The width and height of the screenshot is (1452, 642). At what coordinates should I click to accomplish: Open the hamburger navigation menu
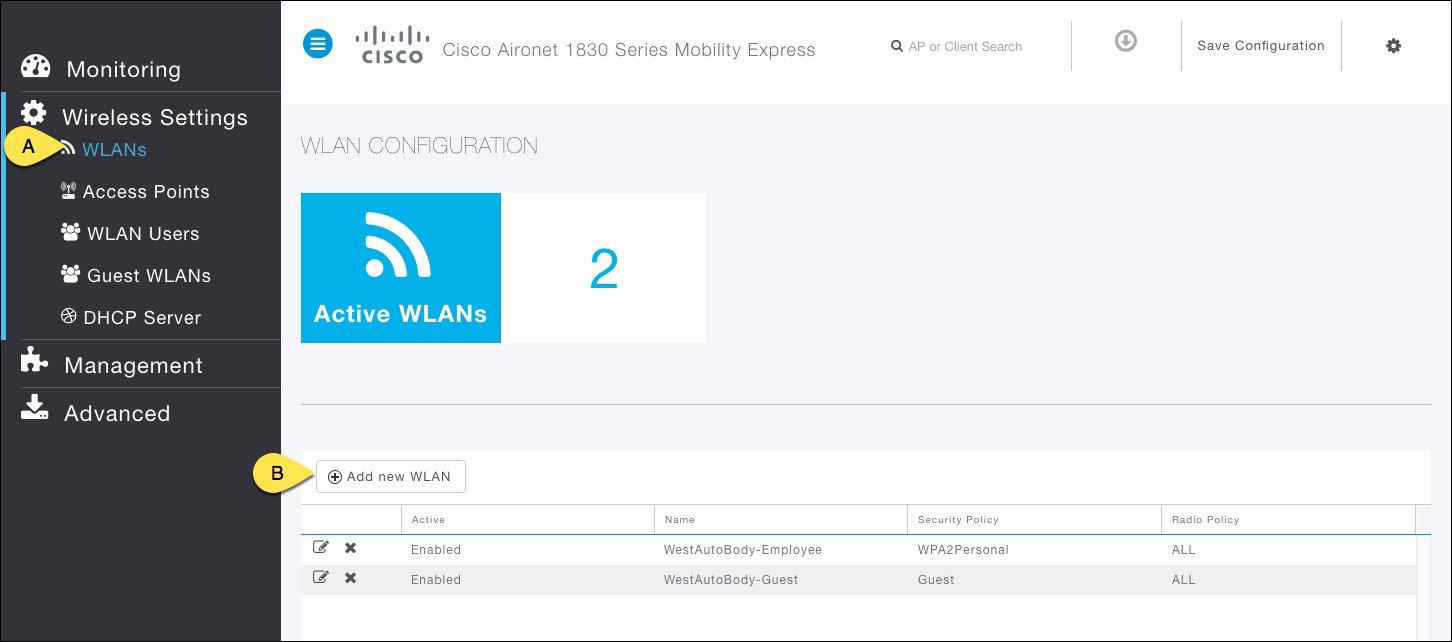point(318,43)
